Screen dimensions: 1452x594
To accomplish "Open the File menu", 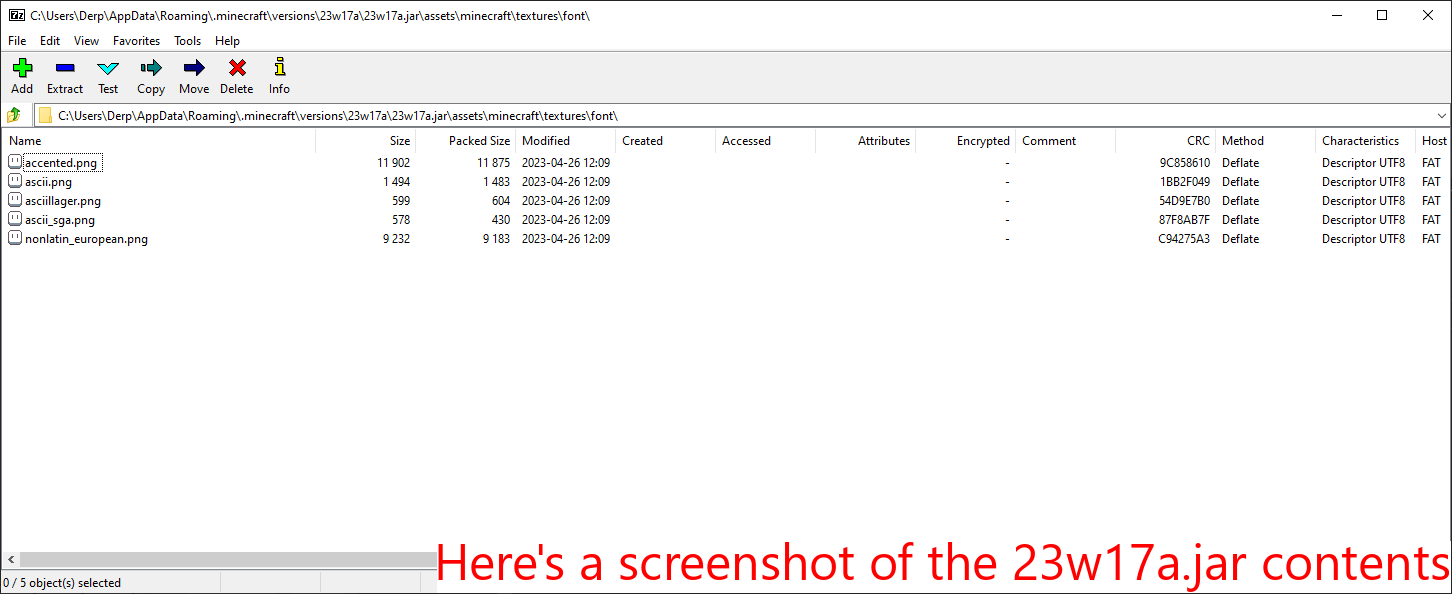I will pyautogui.click(x=17, y=41).
